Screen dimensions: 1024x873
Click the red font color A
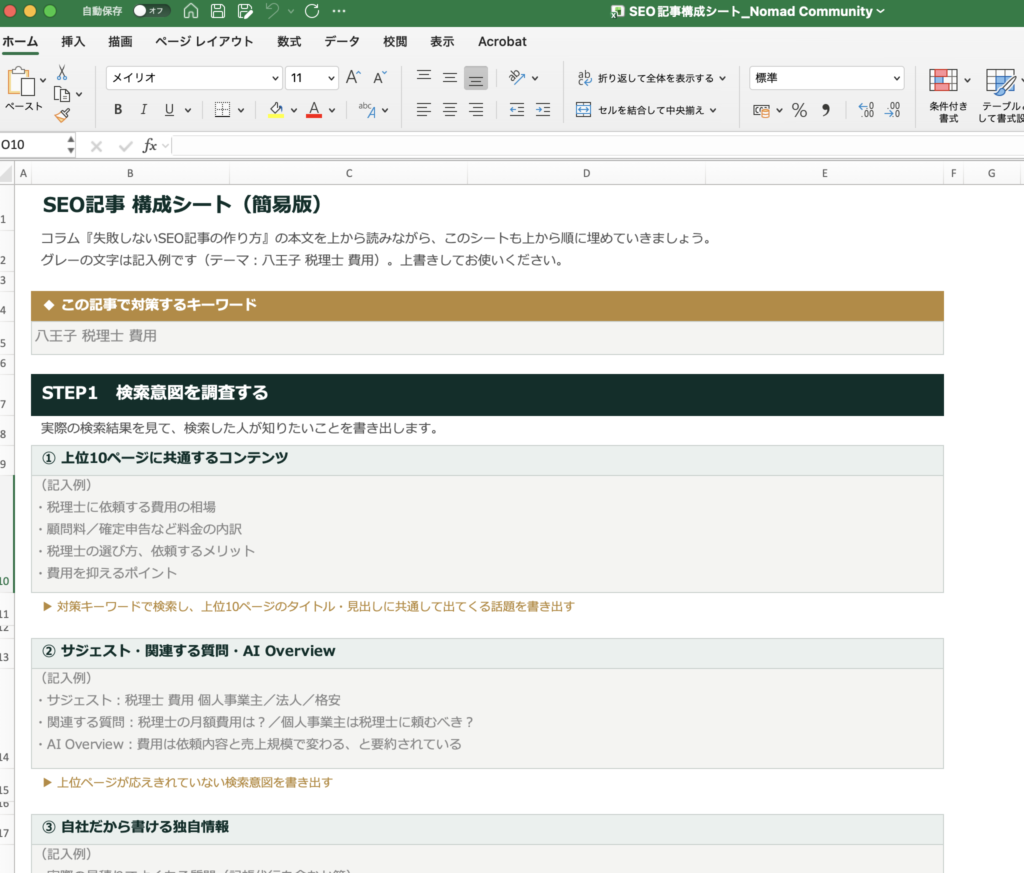(x=314, y=110)
